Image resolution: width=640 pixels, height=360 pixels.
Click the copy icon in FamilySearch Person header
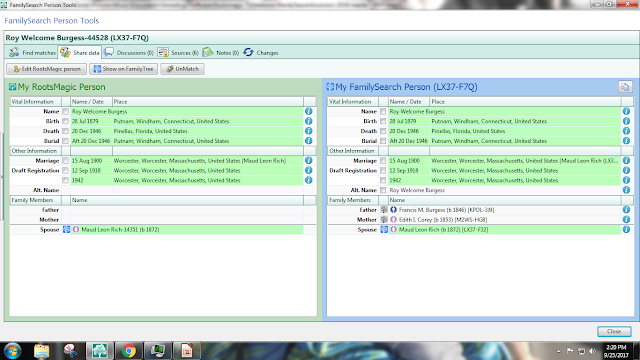pos(625,87)
